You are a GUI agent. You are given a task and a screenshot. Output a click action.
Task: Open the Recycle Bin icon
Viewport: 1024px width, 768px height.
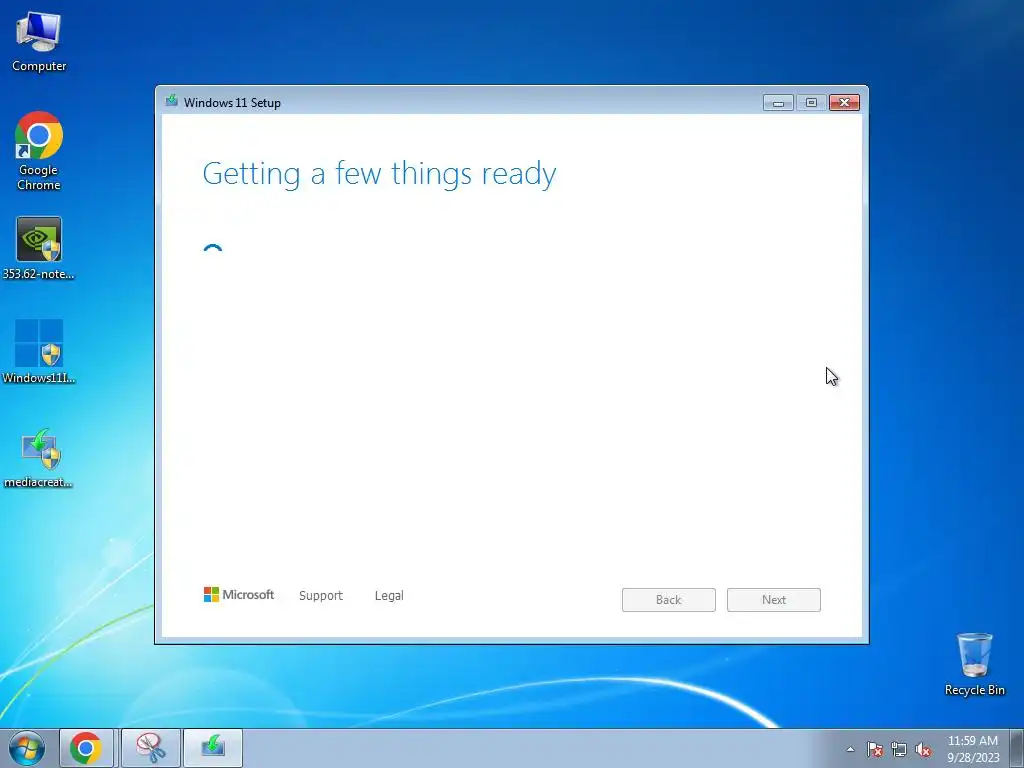point(974,664)
